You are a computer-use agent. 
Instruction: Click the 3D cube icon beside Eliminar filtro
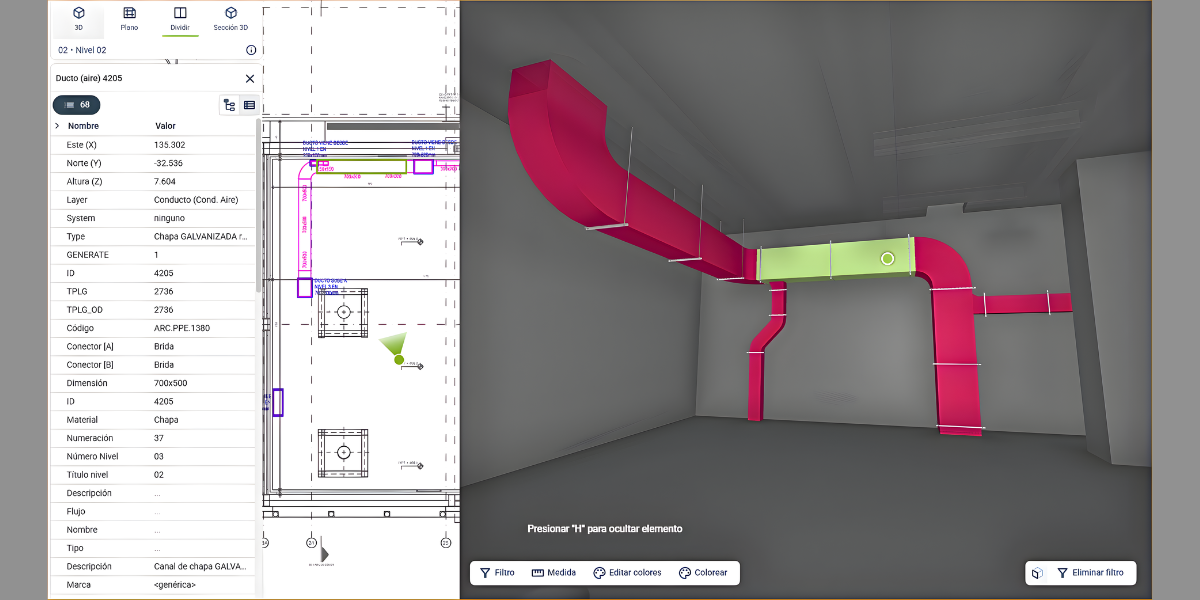point(1038,573)
